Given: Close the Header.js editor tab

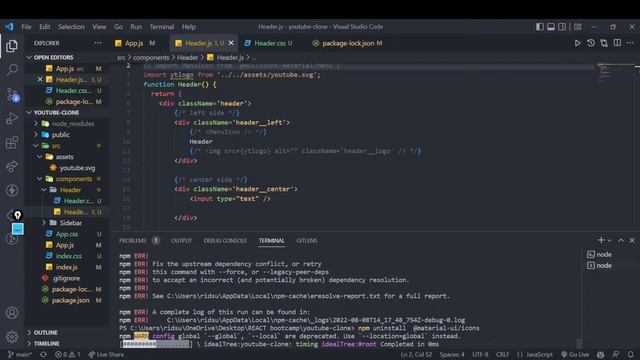Looking at the screenshot, I should (x=231, y=43).
